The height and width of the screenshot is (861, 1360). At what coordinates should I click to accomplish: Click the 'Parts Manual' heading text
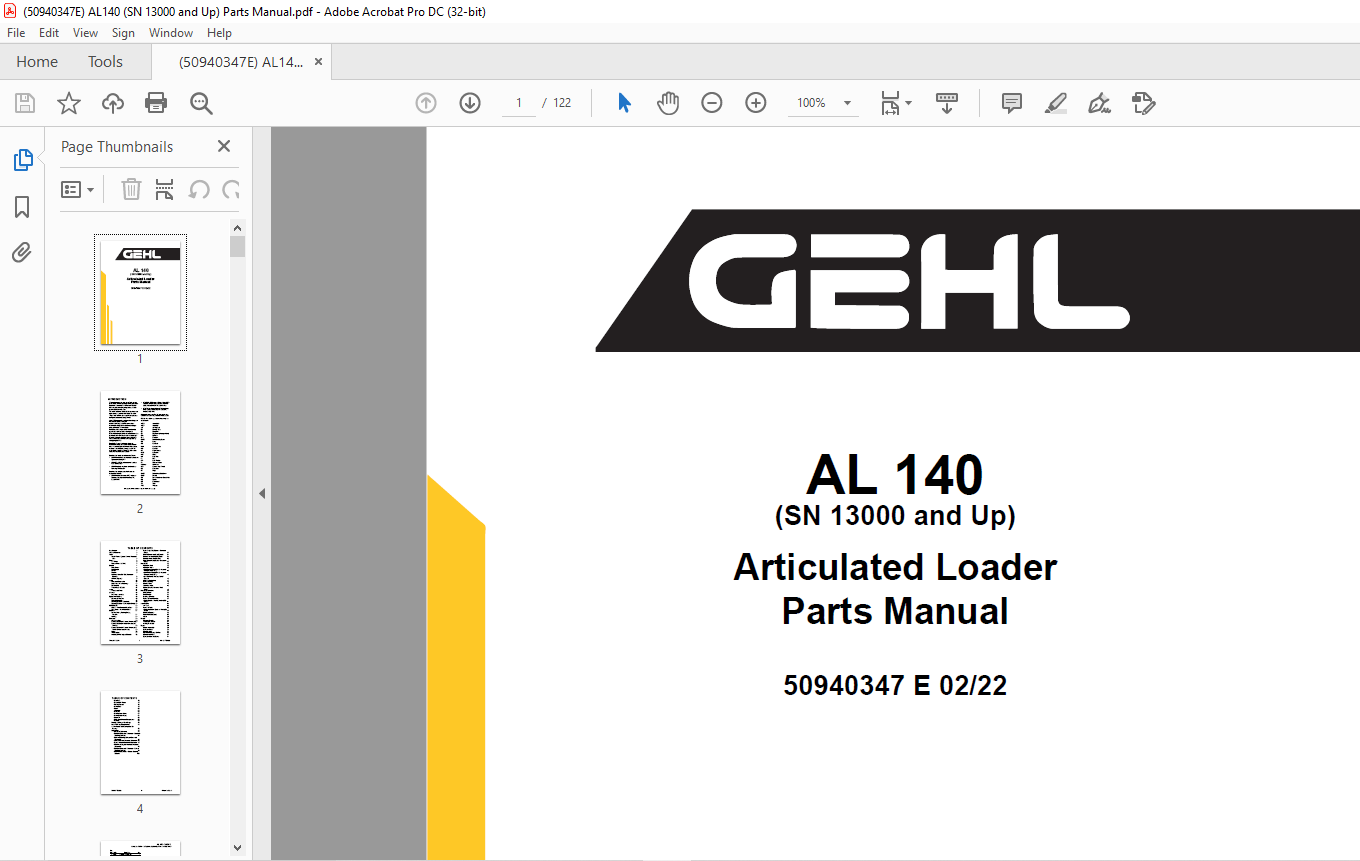point(895,611)
